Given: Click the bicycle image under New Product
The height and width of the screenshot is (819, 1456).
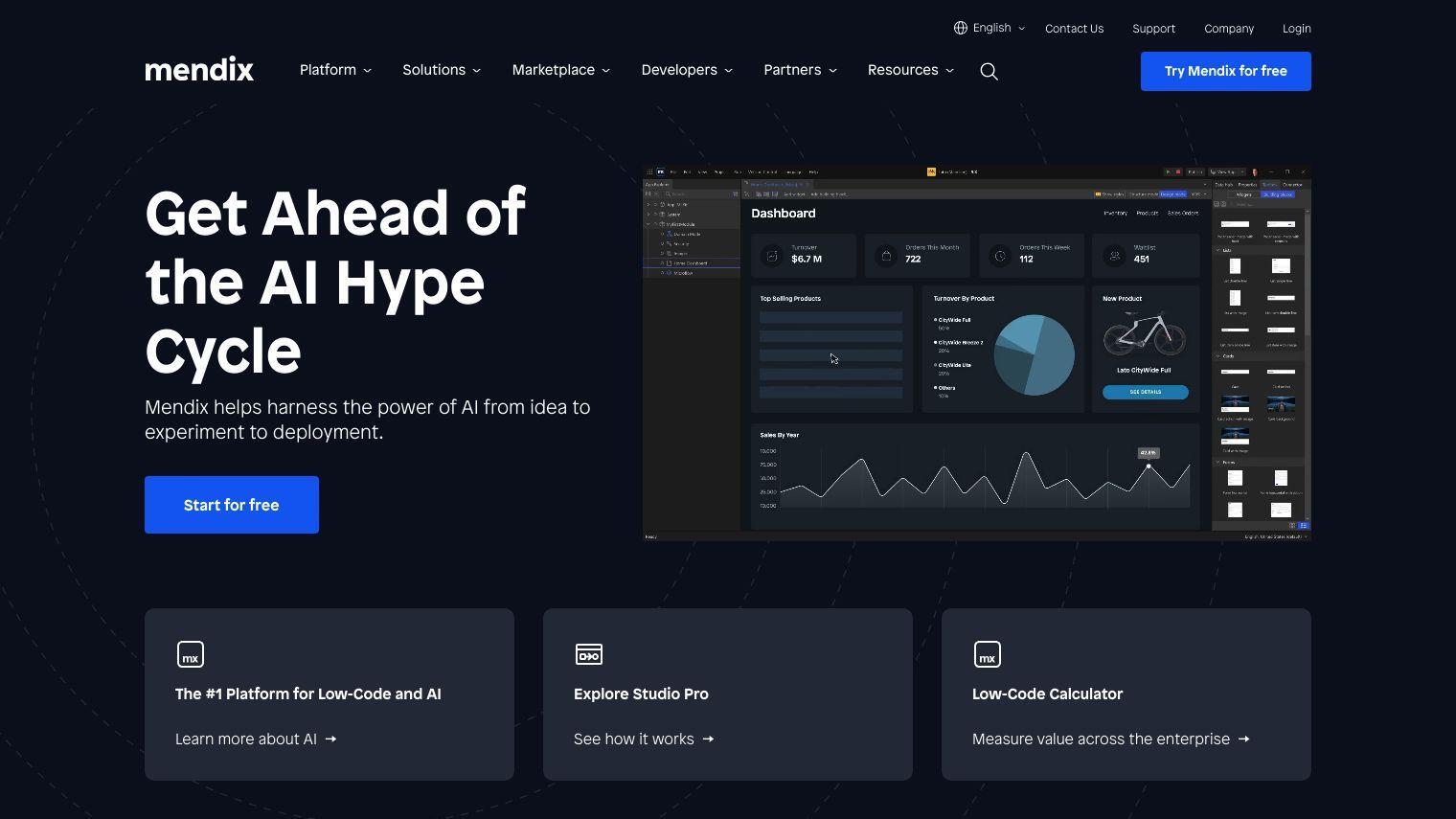Looking at the screenshot, I should click(x=1145, y=334).
